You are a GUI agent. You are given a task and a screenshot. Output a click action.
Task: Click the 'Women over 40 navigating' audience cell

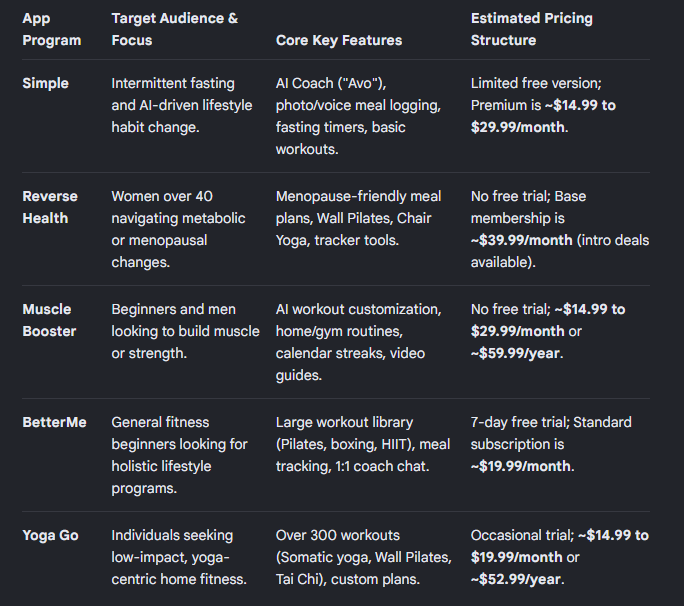click(x=178, y=229)
